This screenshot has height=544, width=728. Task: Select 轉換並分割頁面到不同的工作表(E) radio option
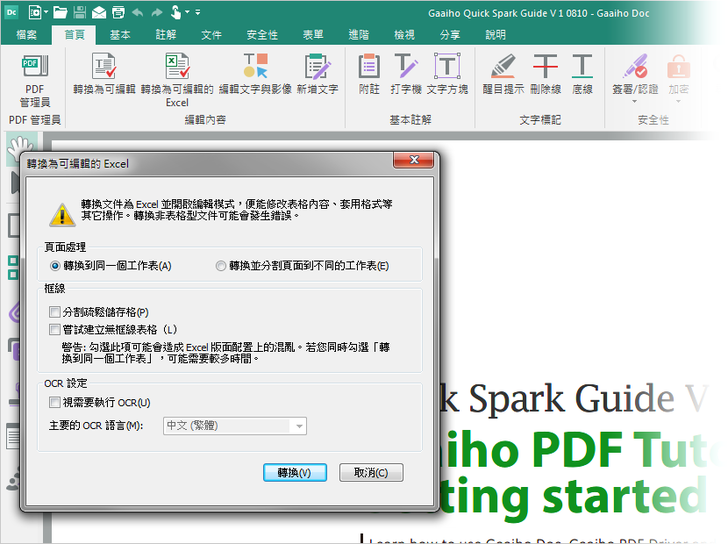tap(302, 266)
